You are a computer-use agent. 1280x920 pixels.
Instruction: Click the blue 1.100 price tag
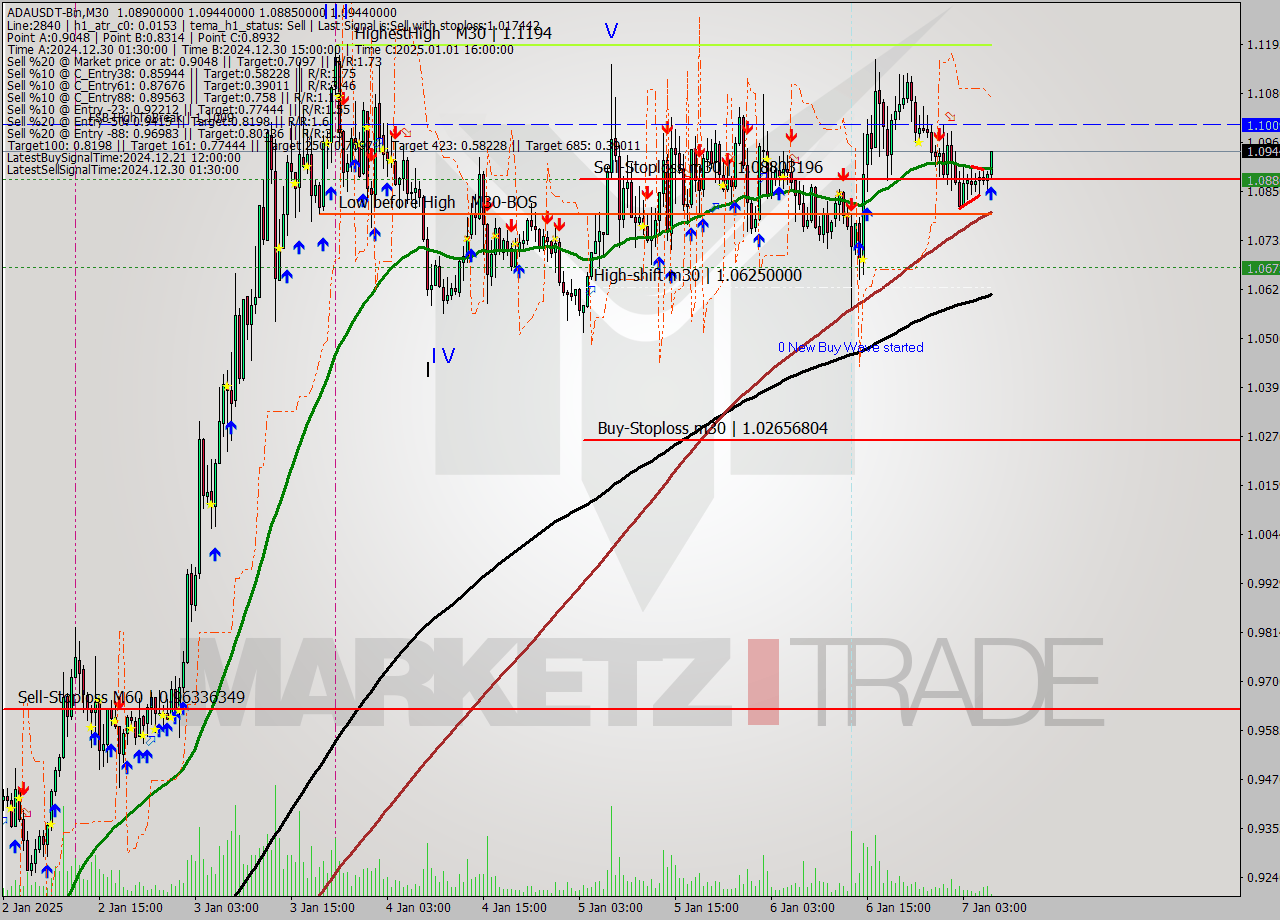tap(1260, 125)
